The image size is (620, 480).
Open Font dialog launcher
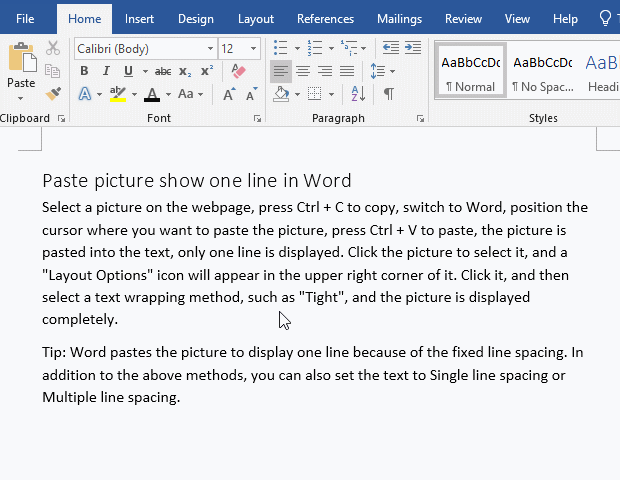tap(257, 118)
